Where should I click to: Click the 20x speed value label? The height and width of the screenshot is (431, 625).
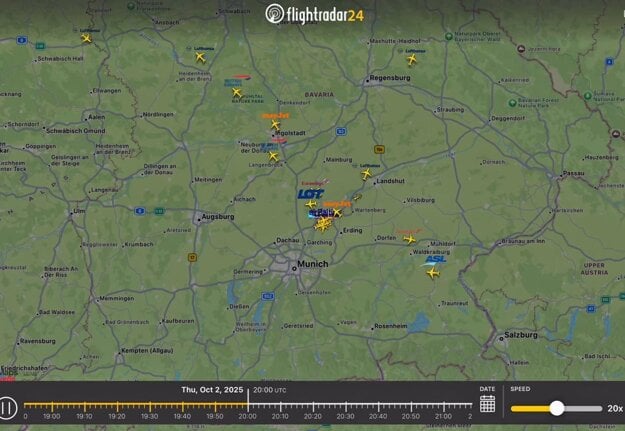(614, 408)
